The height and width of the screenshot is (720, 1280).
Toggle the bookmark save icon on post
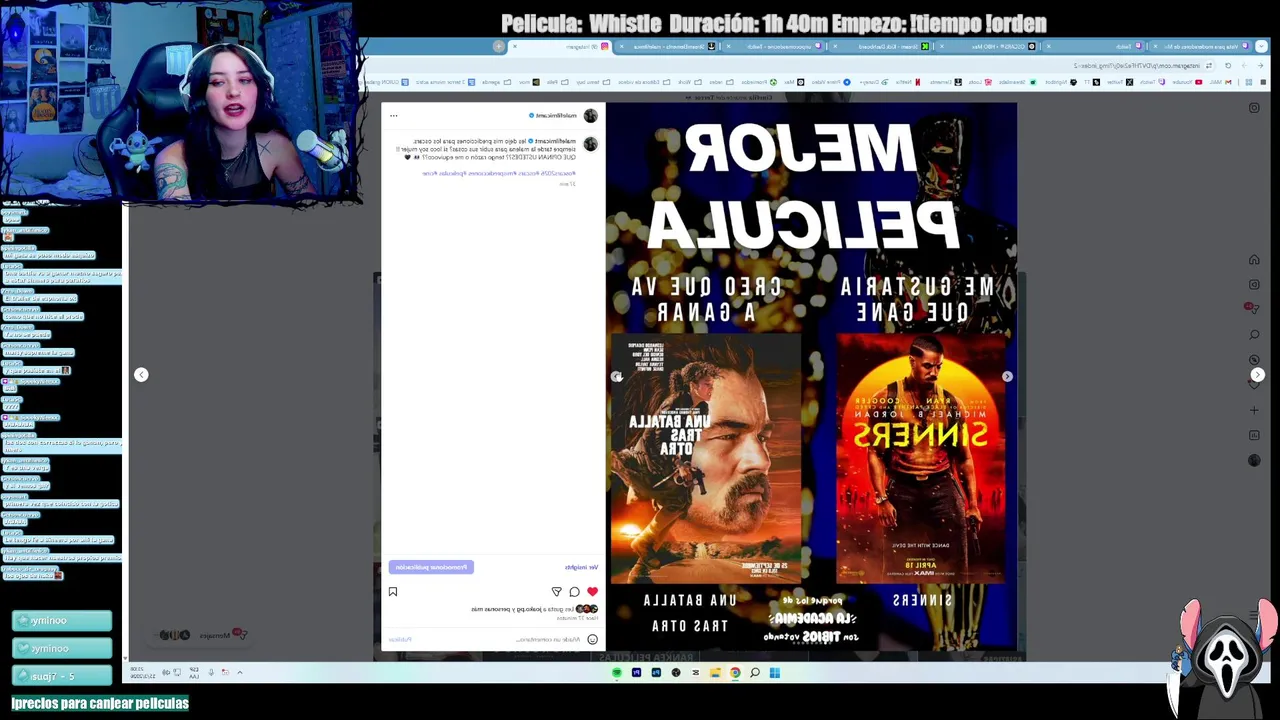pyautogui.click(x=393, y=592)
